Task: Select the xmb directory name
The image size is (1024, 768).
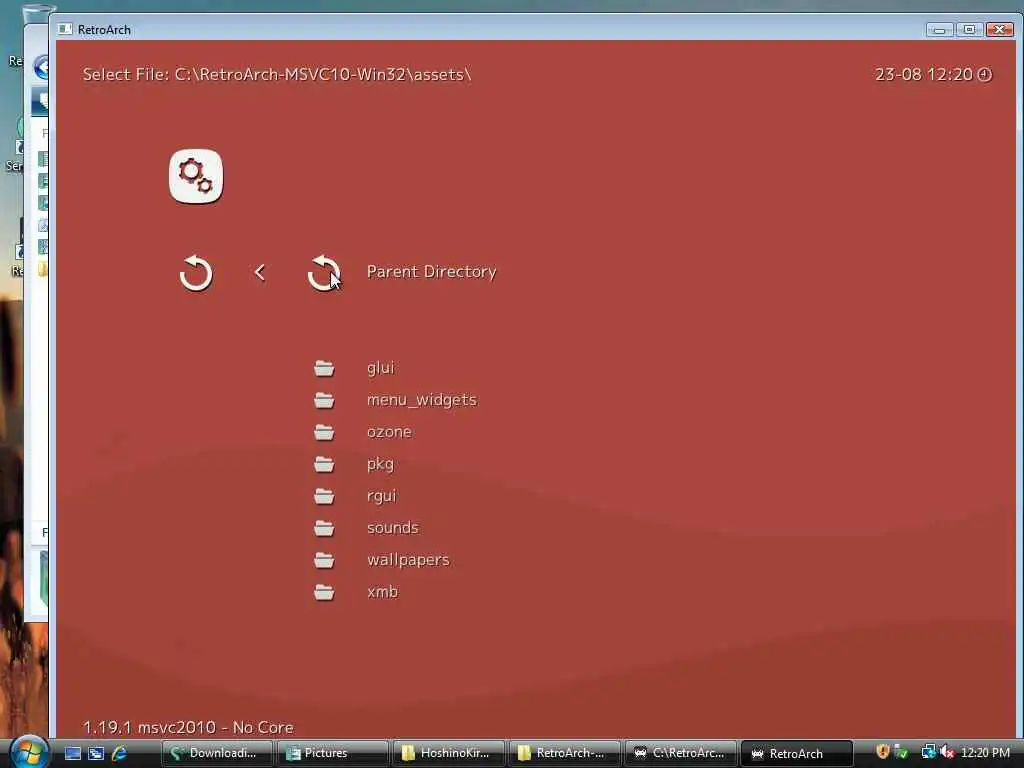Action: [383, 592]
